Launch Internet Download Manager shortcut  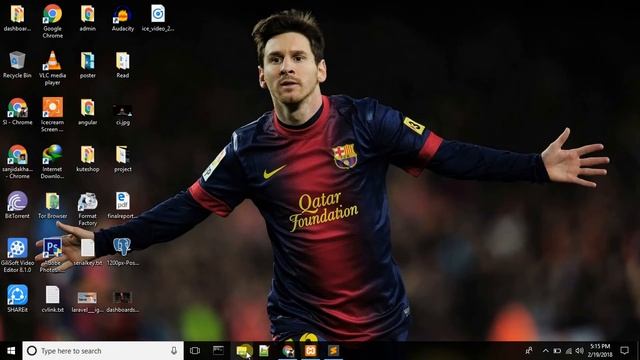coord(53,162)
